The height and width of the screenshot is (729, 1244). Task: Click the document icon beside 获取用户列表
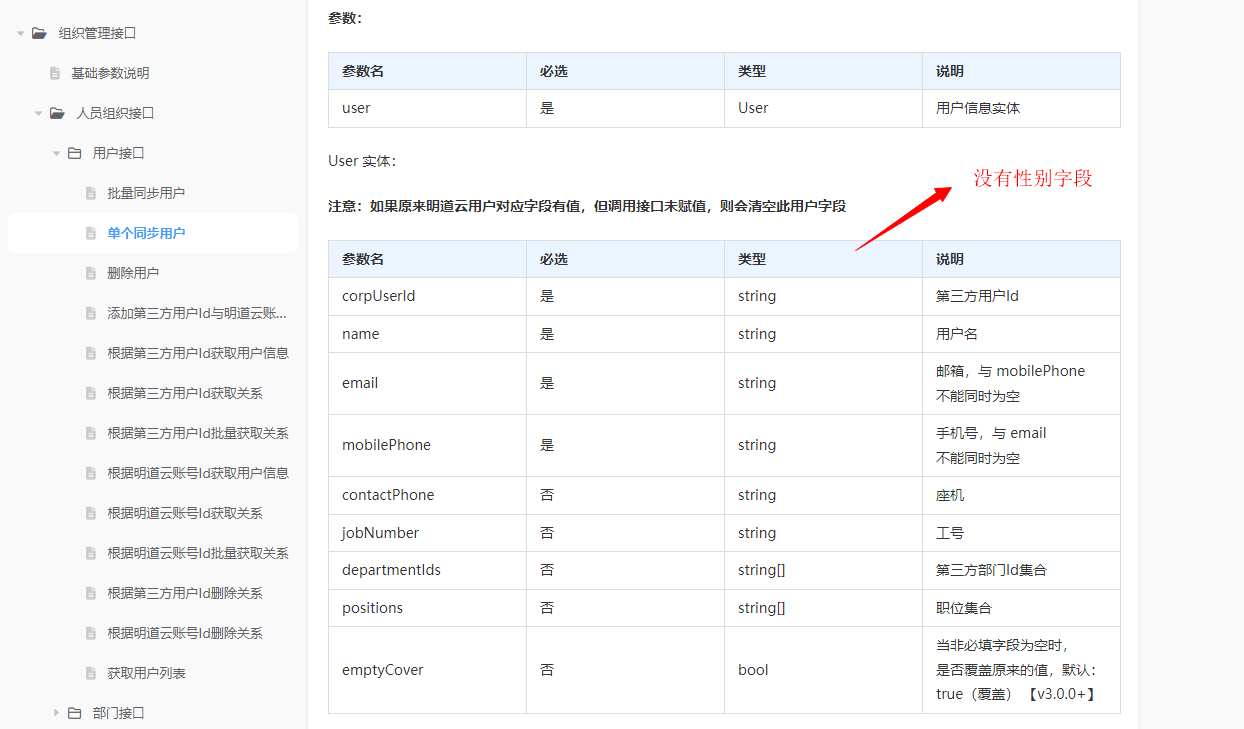(91, 673)
